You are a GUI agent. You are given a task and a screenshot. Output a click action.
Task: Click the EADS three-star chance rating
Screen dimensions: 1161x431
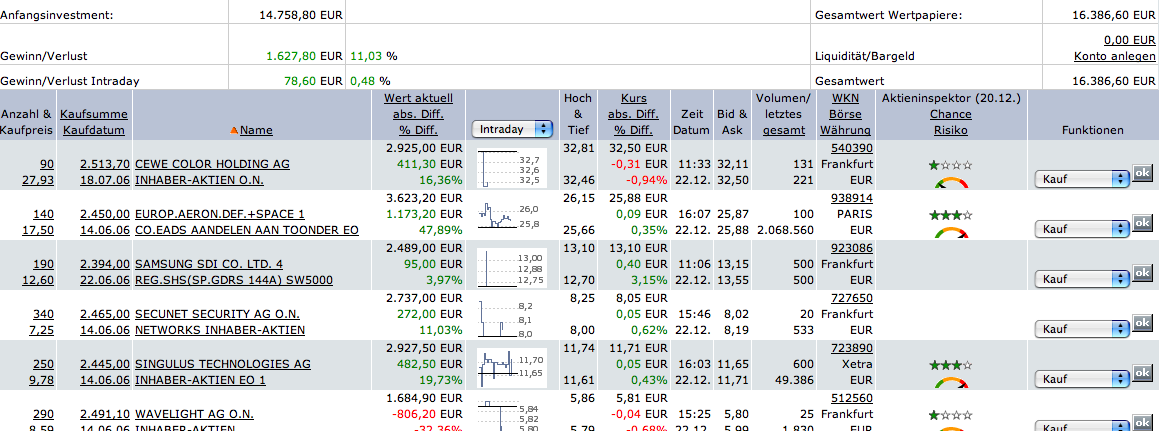coord(950,215)
